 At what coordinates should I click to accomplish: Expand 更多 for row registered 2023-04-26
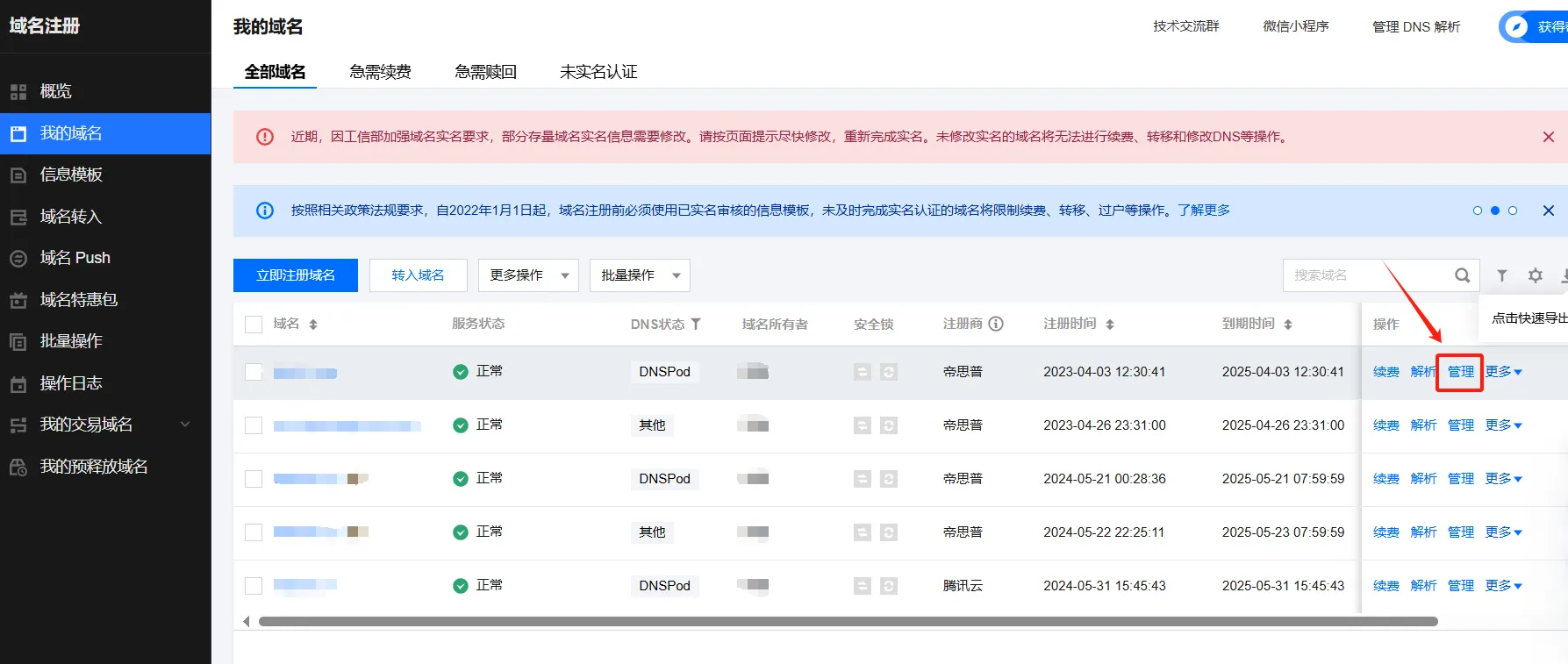click(x=1503, y=425)
